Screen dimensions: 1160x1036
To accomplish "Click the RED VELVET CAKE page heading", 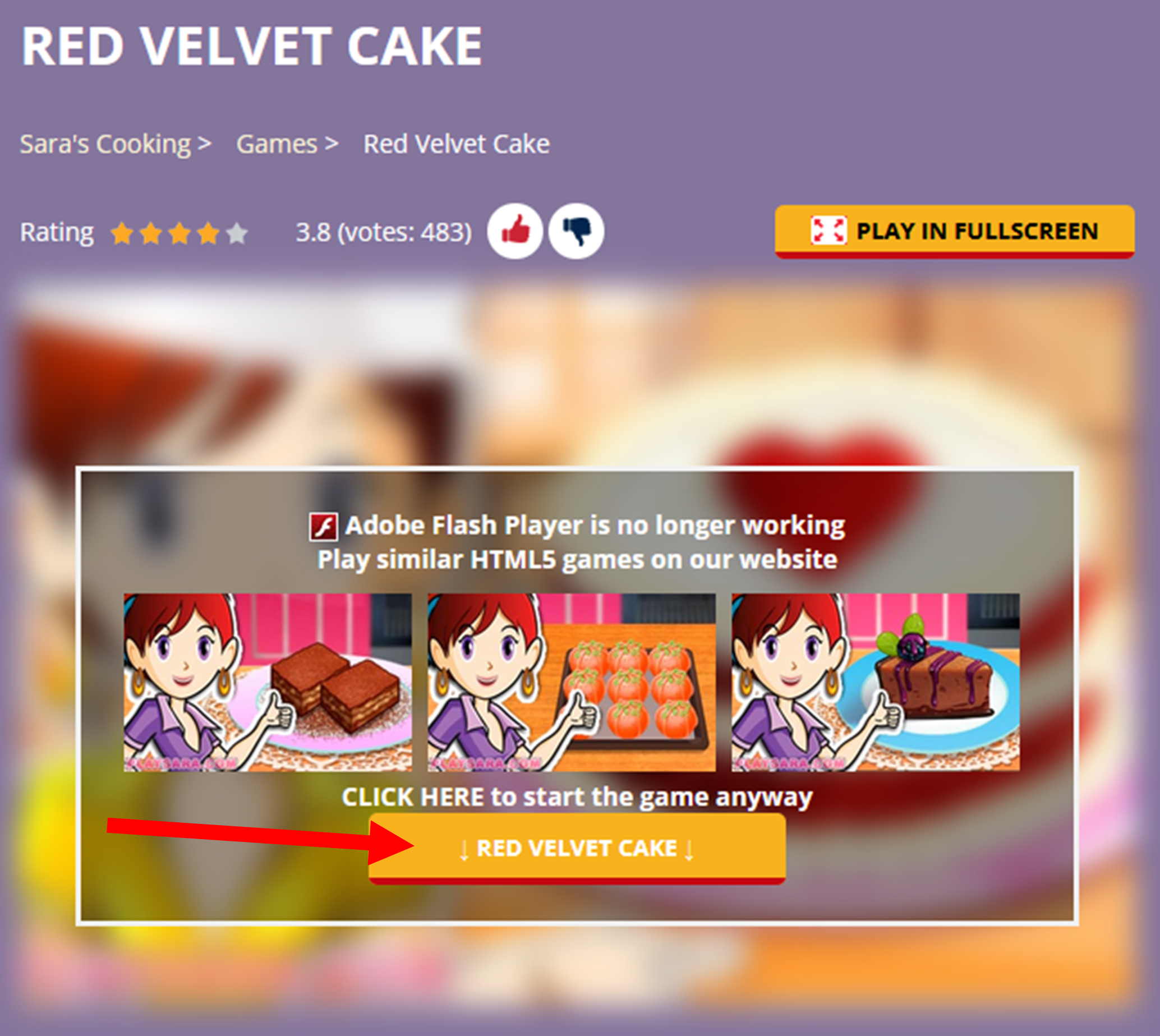I will 252,47.
